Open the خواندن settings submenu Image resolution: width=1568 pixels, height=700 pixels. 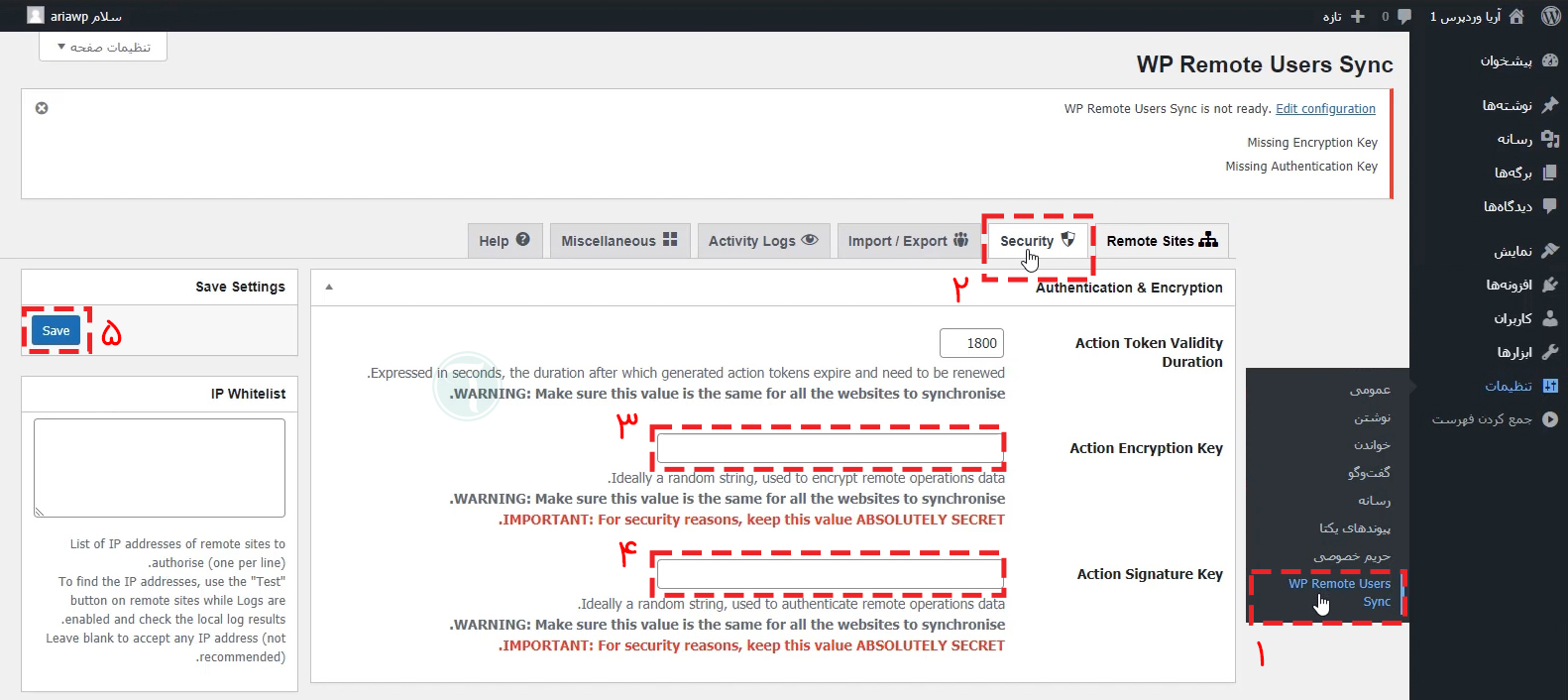click(x=1372, y=445)
